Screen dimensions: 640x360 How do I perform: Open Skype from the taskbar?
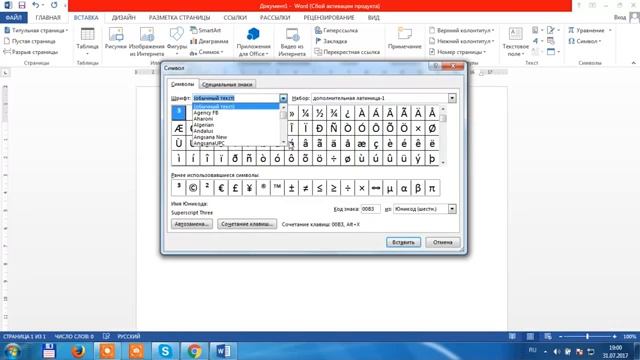[165, 351]
